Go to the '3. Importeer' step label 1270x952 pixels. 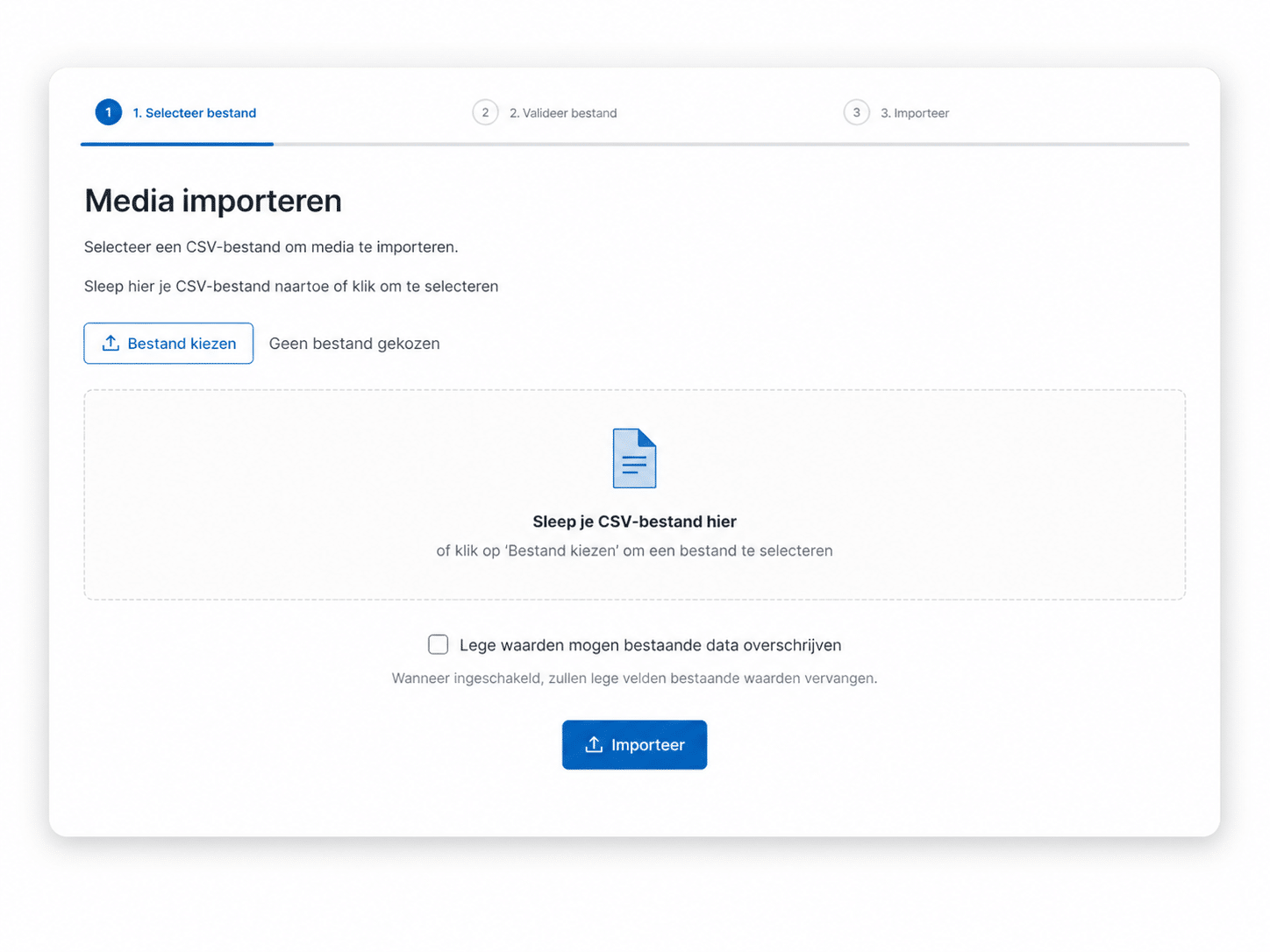pos(914,113)
